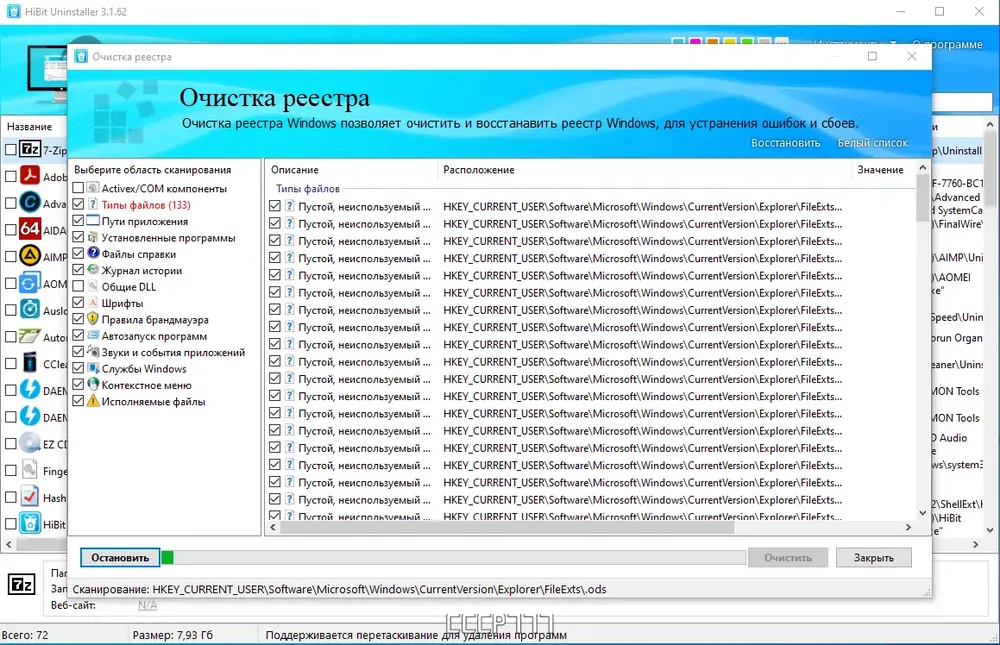Click the magenta theme color swatch
The height and width of the screenshot is (645, 1000).
(695, 41)
